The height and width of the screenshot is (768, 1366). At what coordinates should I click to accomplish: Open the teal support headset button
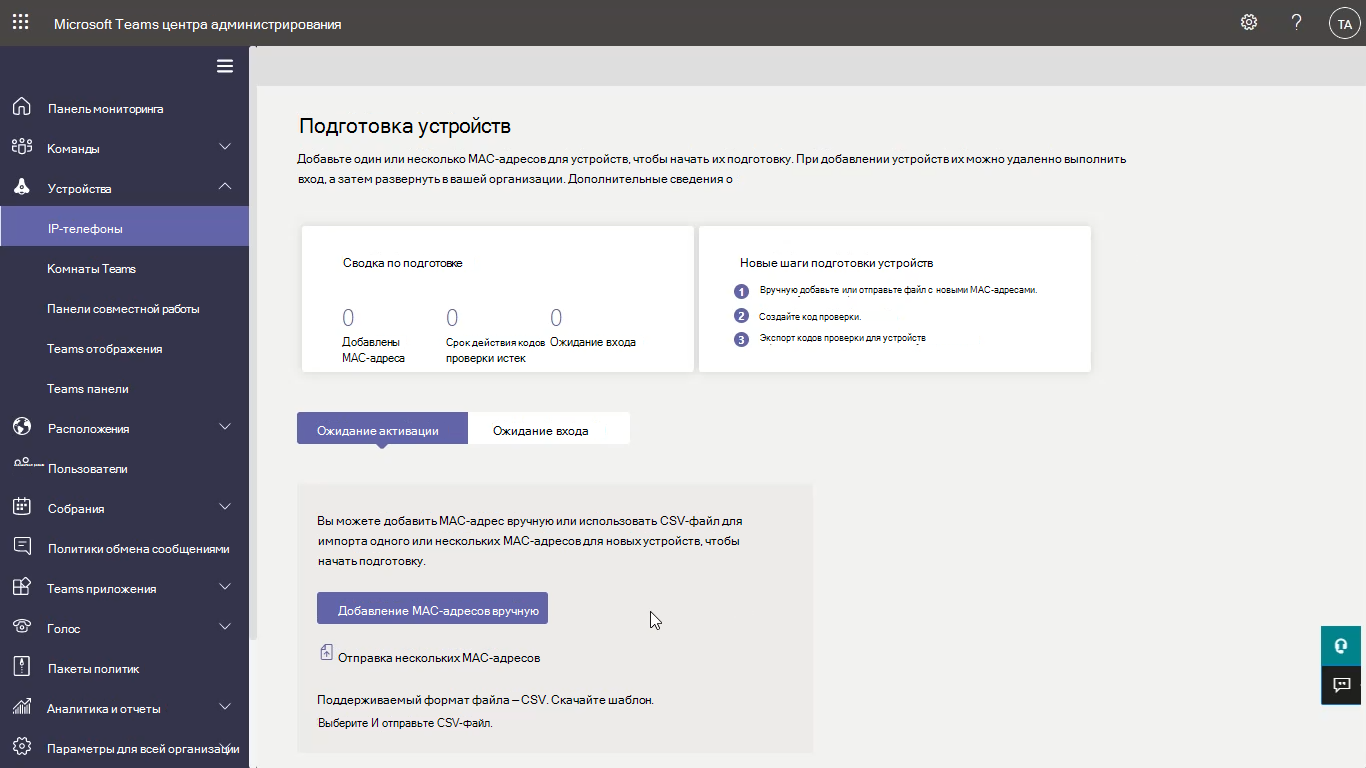[x=1342, y=646]
